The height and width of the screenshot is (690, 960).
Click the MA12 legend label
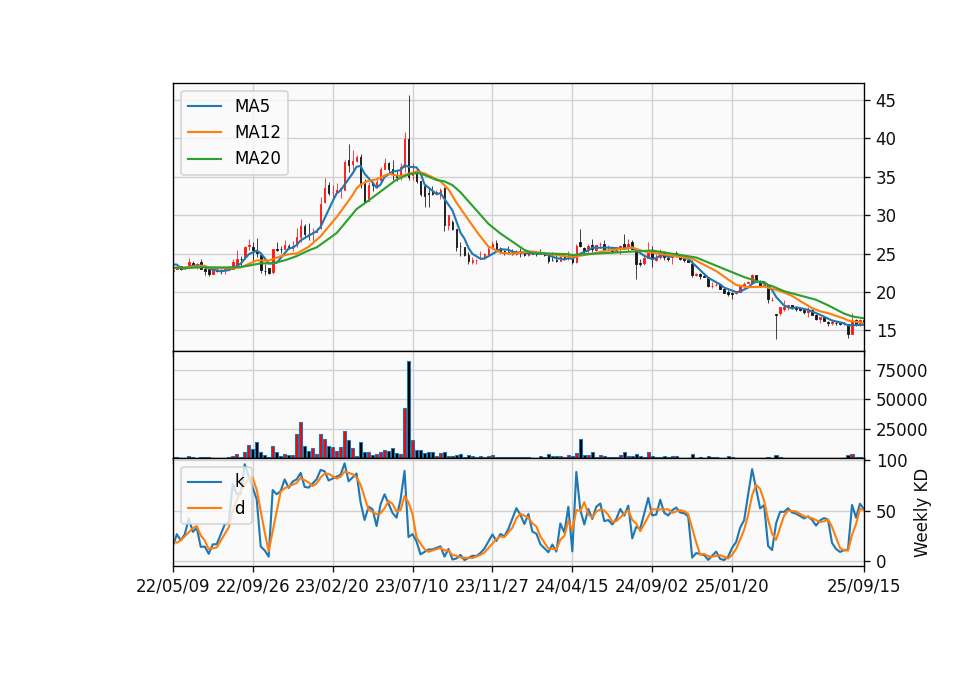pos(257,132)
